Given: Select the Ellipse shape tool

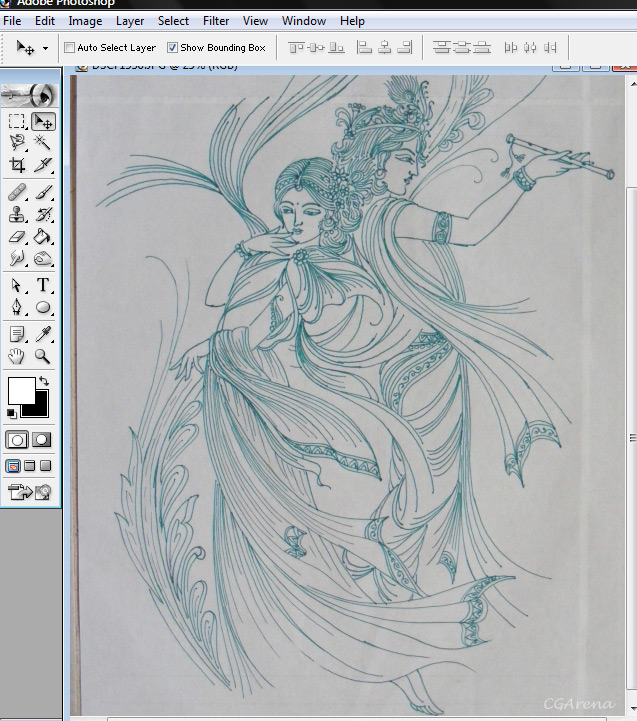Looking at the screenshot, I should tap(43, 307).
